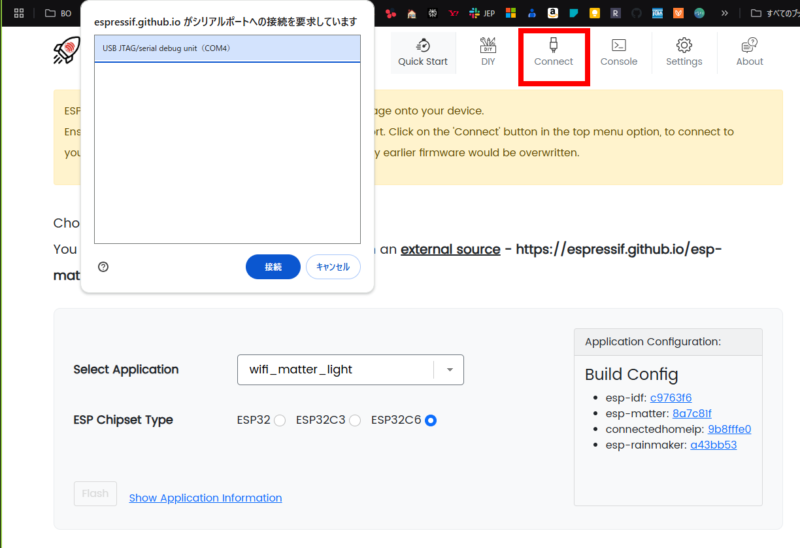Click the Quick Start stopwatch icon
This screenshot has width=800, height=548.
coord(423,45)
